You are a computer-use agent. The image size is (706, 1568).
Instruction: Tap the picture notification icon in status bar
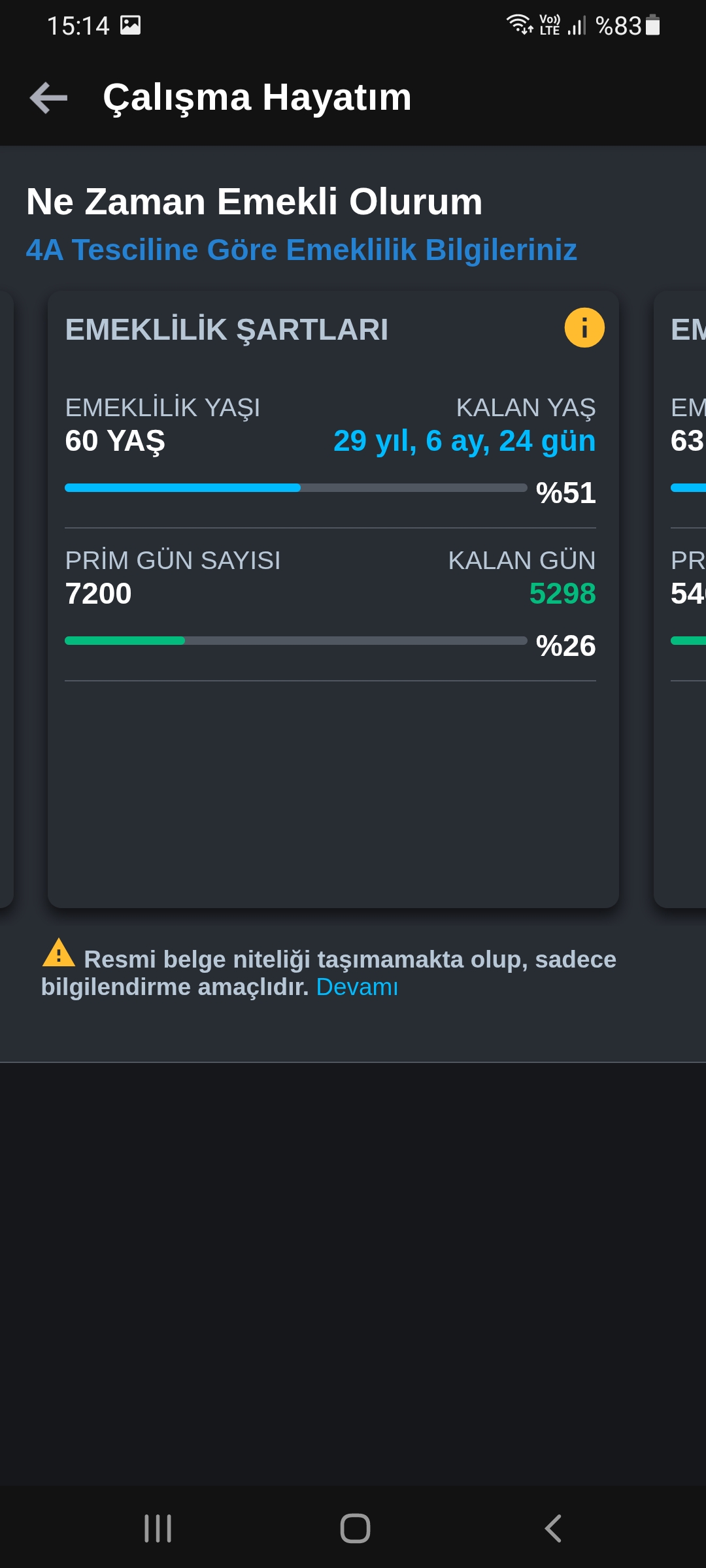pos(131,25)
